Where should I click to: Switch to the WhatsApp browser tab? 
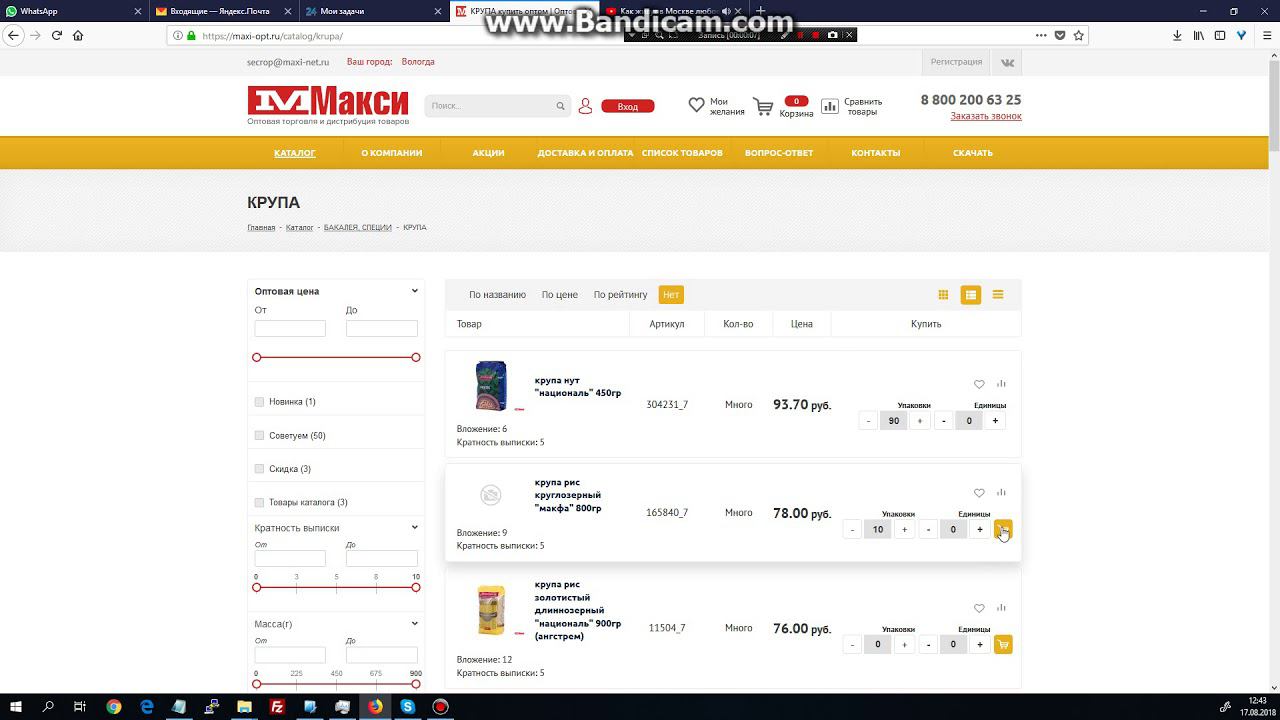[x=72, y=11]
